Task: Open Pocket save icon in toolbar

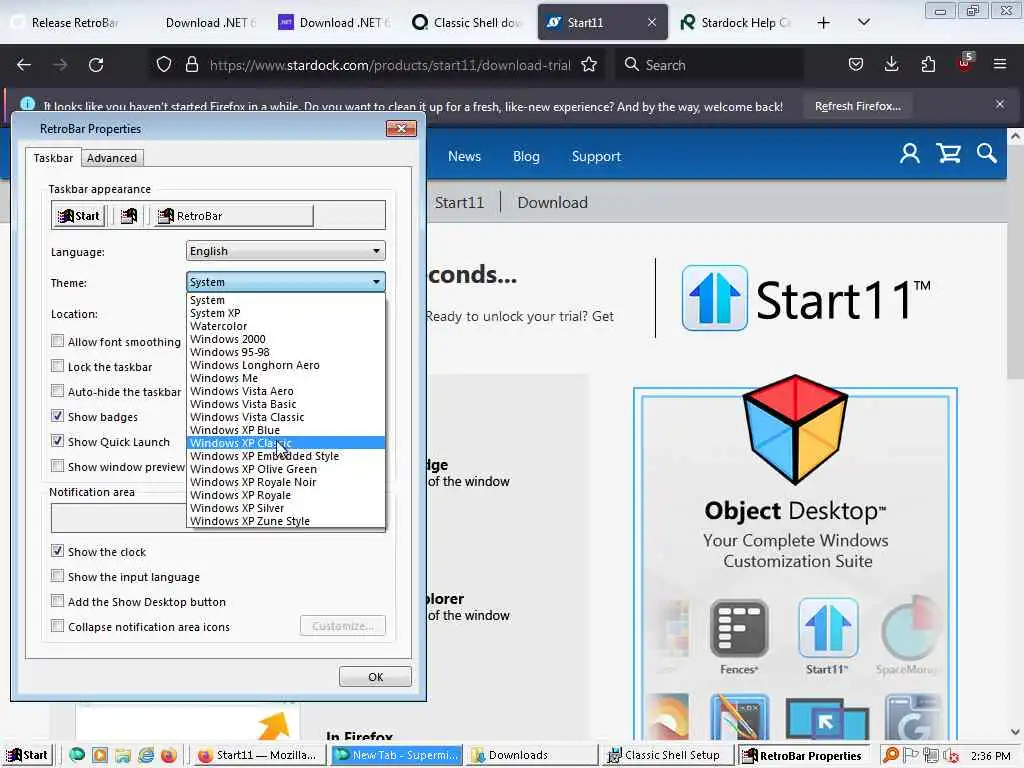Action: pyautogui.click(x=856, y=65)
